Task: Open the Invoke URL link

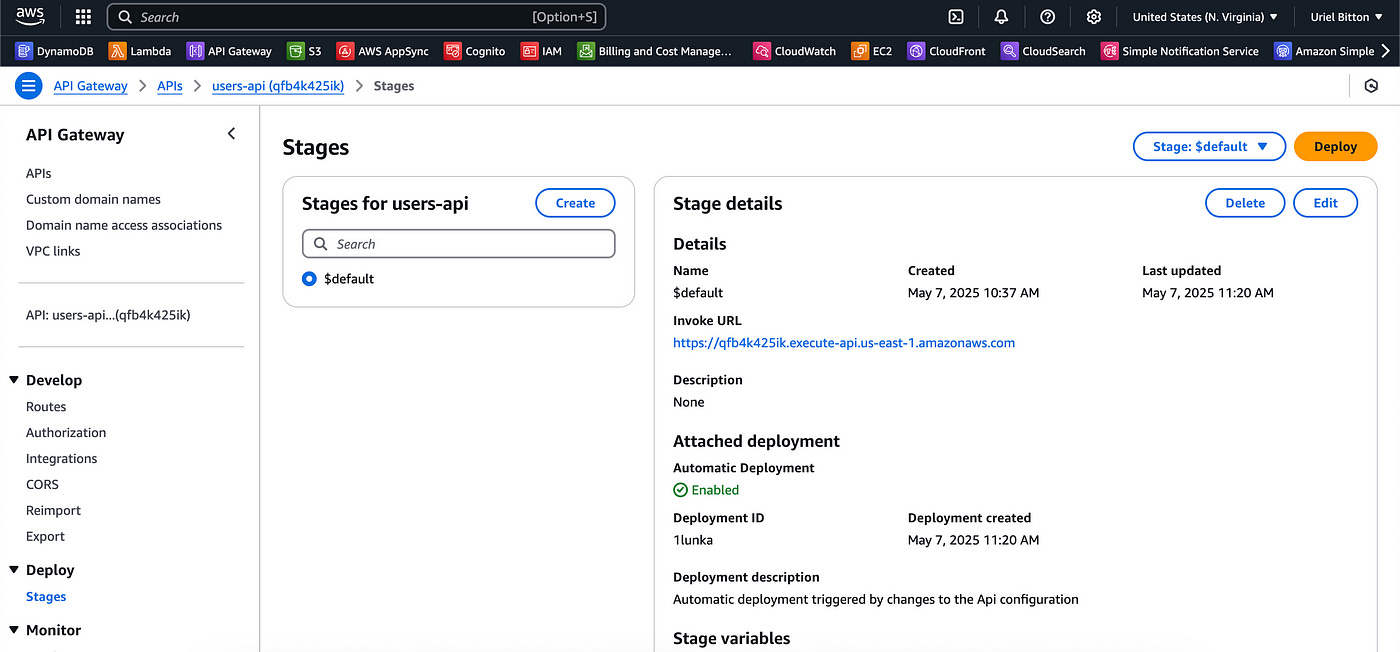Action: 844,343
